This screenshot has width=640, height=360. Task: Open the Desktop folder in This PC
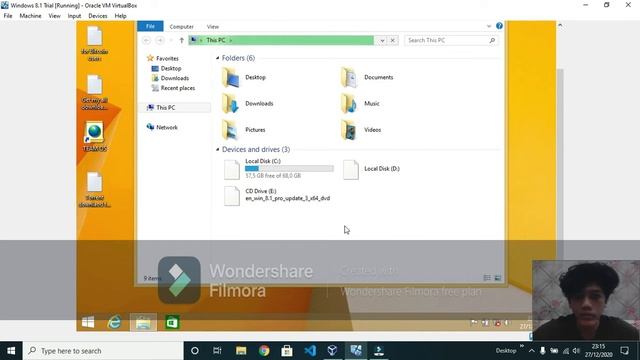tap(244, 77)
